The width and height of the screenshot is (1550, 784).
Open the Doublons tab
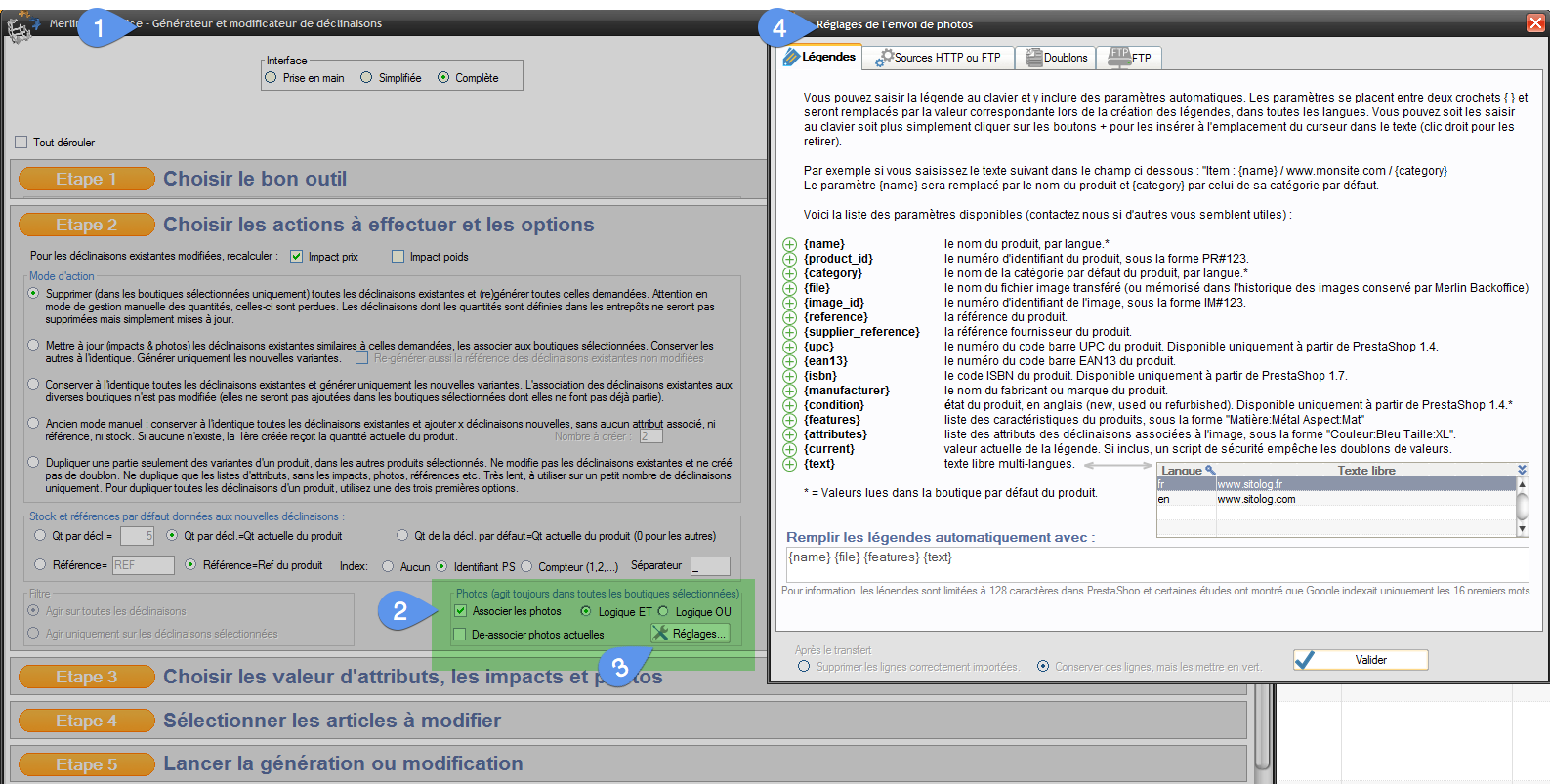coord(1055,58)
